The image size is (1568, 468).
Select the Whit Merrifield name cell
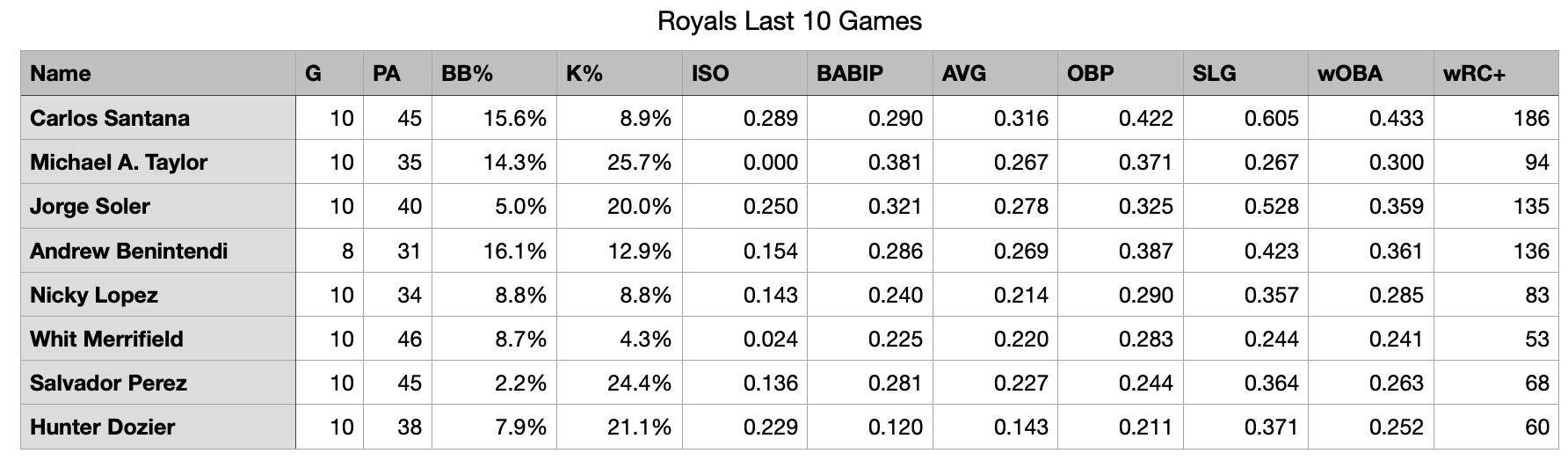click(106, 339)
